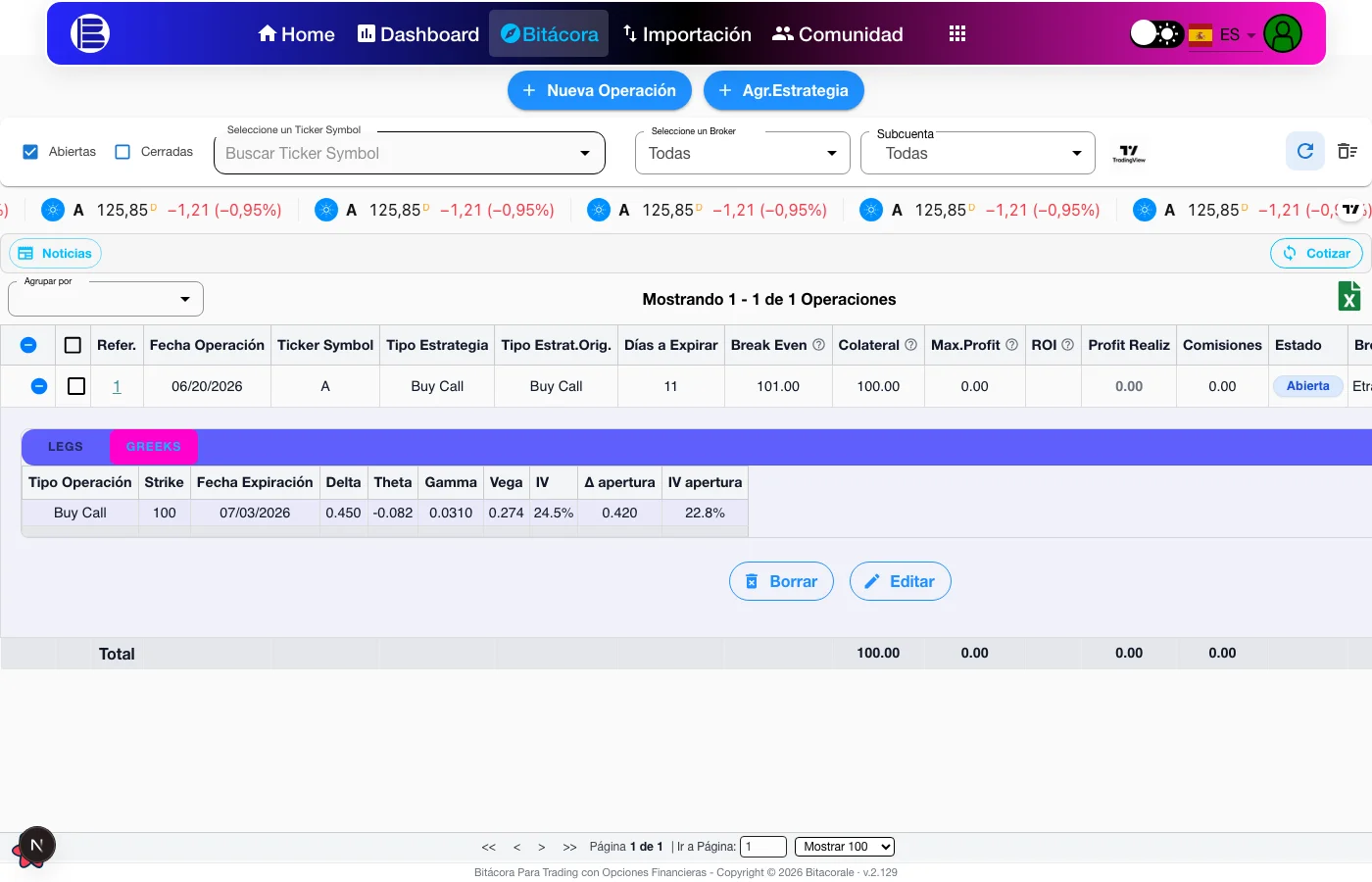Export operations to Excel
The width and height of the screenshot is (1372, 882).
(1349, 296)
